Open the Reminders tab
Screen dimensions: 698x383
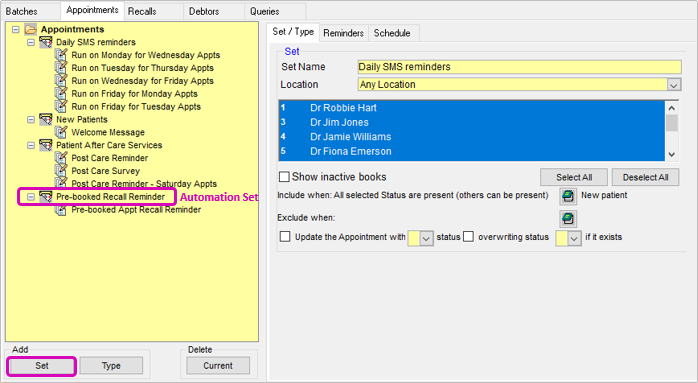click(344, 33)
